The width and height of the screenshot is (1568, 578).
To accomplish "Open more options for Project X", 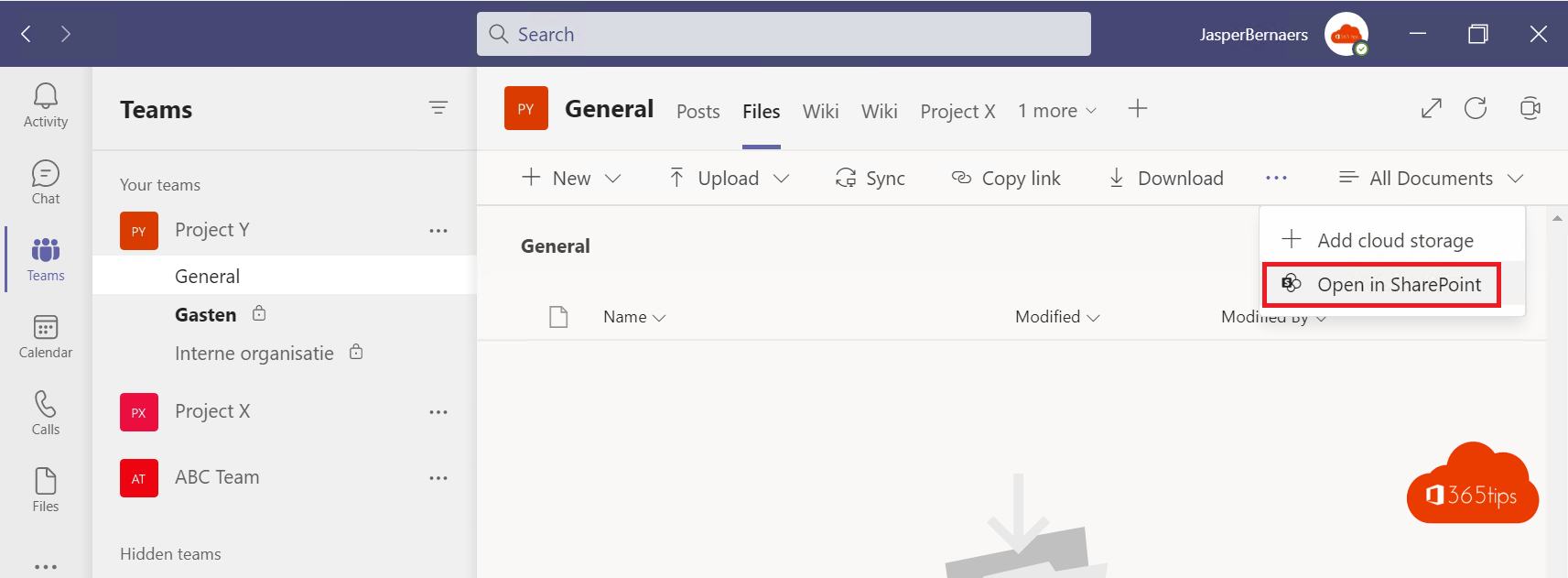I will 438,412.
